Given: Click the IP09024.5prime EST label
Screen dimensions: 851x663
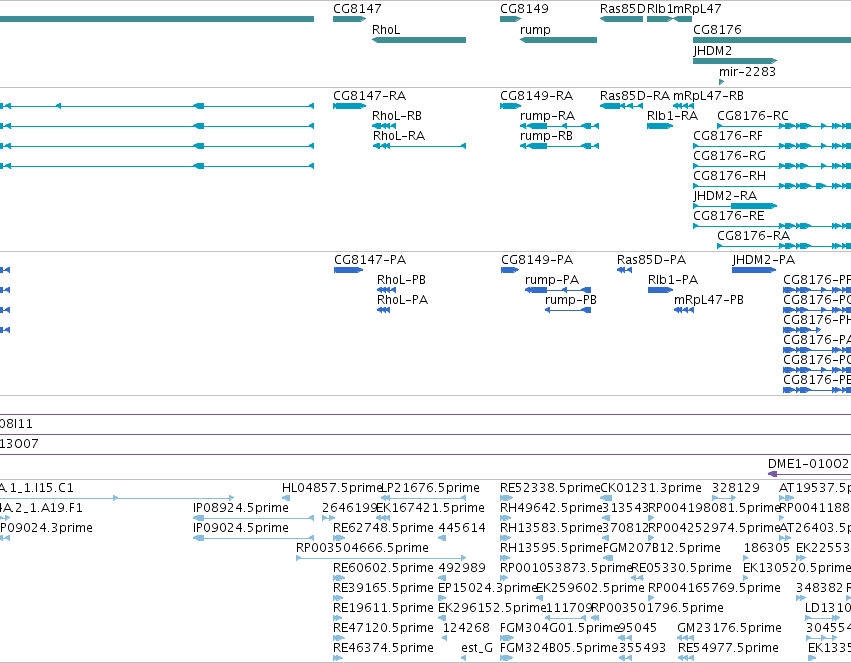Looking at the screenshot, I should pyautogui.click(x=241, y=528).
